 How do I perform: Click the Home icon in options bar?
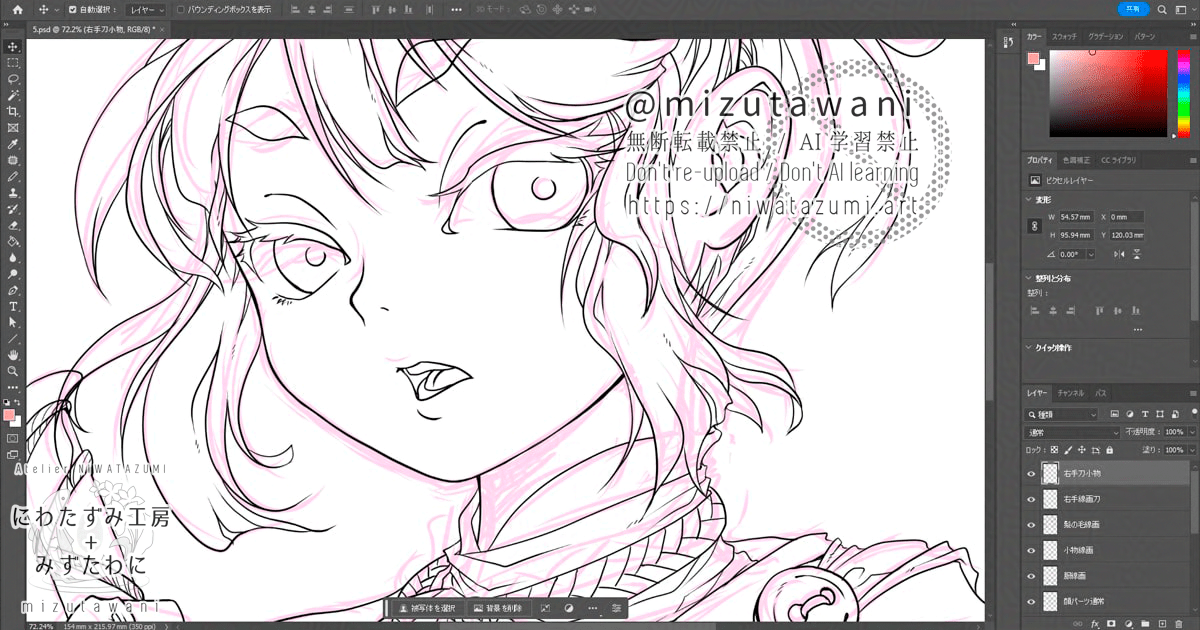(x=17, y=9)
